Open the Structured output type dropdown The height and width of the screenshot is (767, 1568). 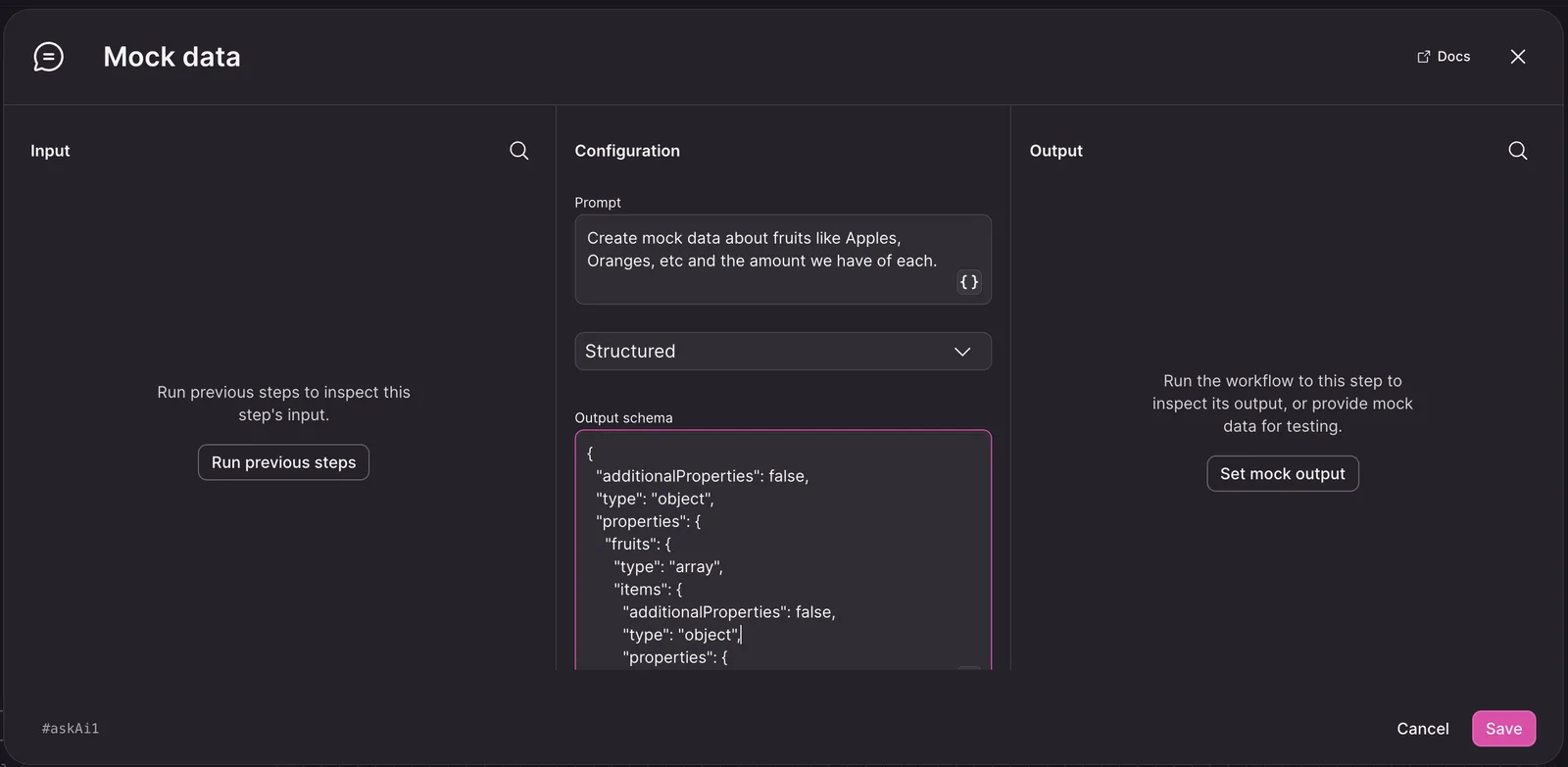(x=783, y=352)
